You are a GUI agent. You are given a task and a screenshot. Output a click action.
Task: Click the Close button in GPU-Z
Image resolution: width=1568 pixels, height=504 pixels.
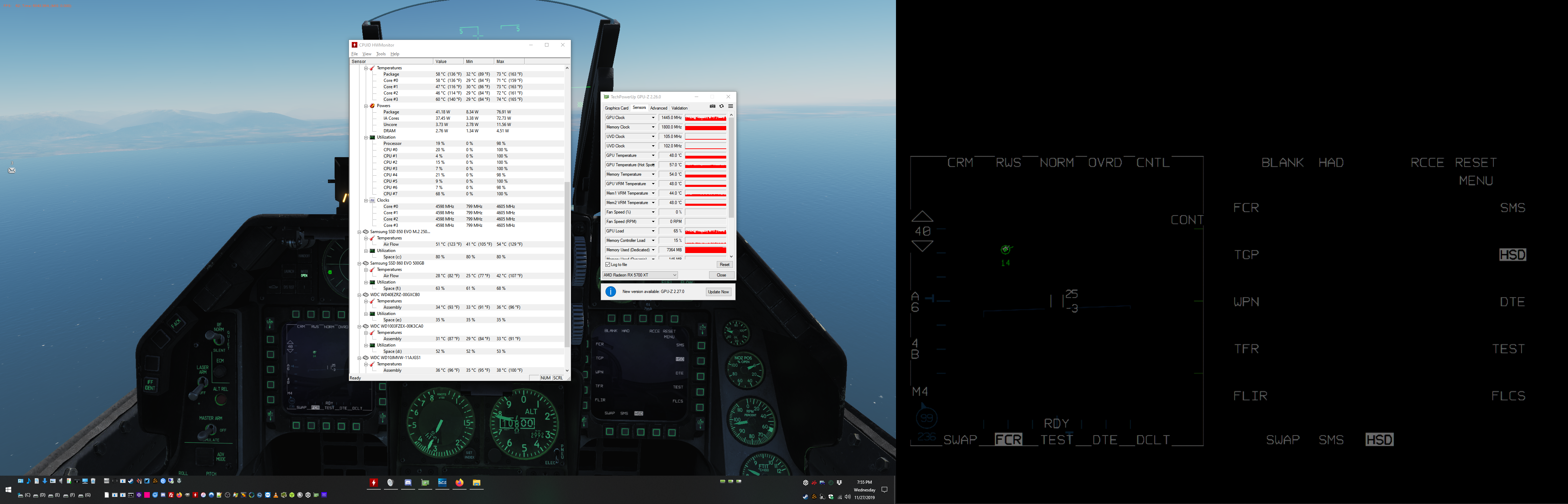[721, 275]
